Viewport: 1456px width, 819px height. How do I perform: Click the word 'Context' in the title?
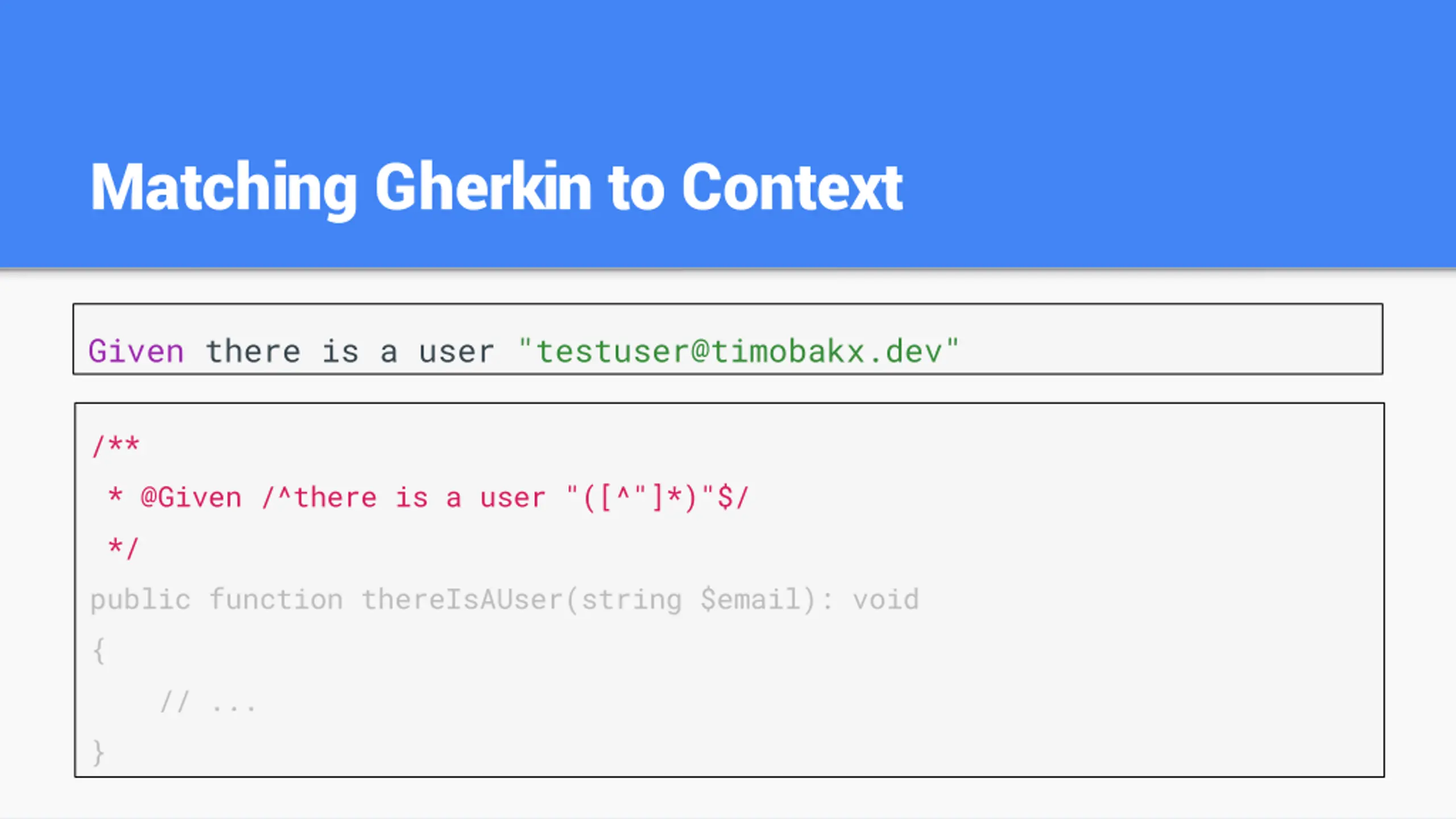point(792,188)
